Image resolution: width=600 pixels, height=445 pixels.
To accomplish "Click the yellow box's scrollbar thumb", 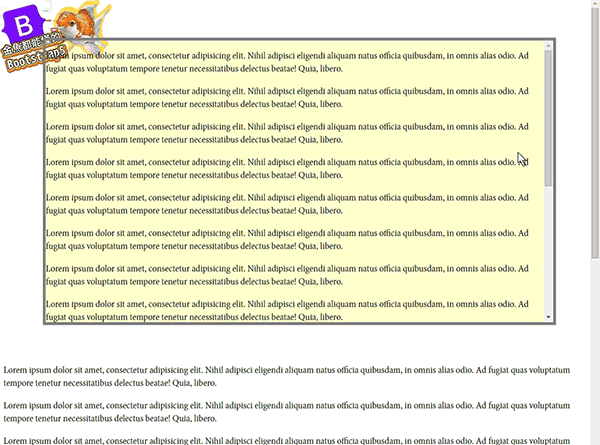I will 548,119.
